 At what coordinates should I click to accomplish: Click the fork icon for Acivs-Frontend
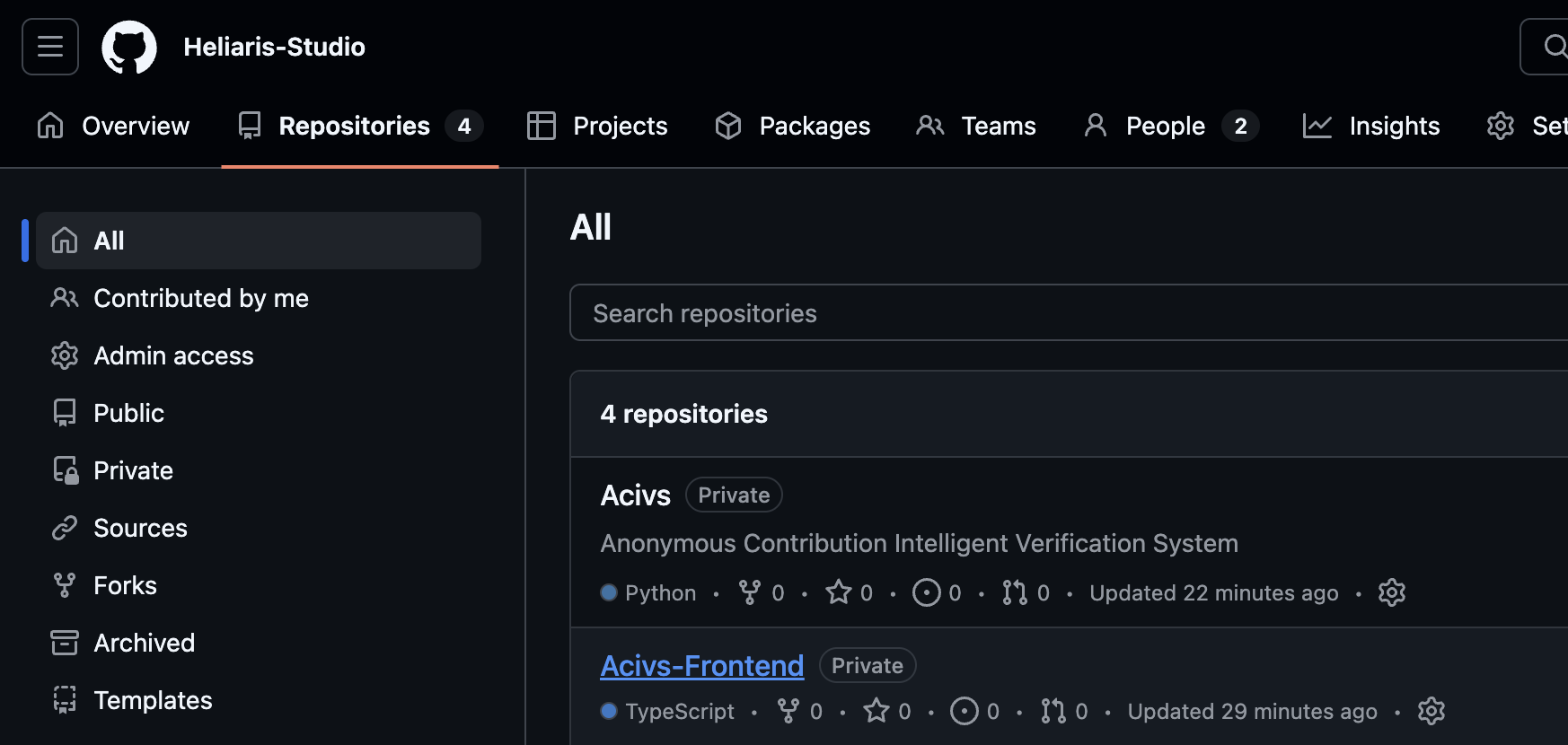[x=788, y=711]
